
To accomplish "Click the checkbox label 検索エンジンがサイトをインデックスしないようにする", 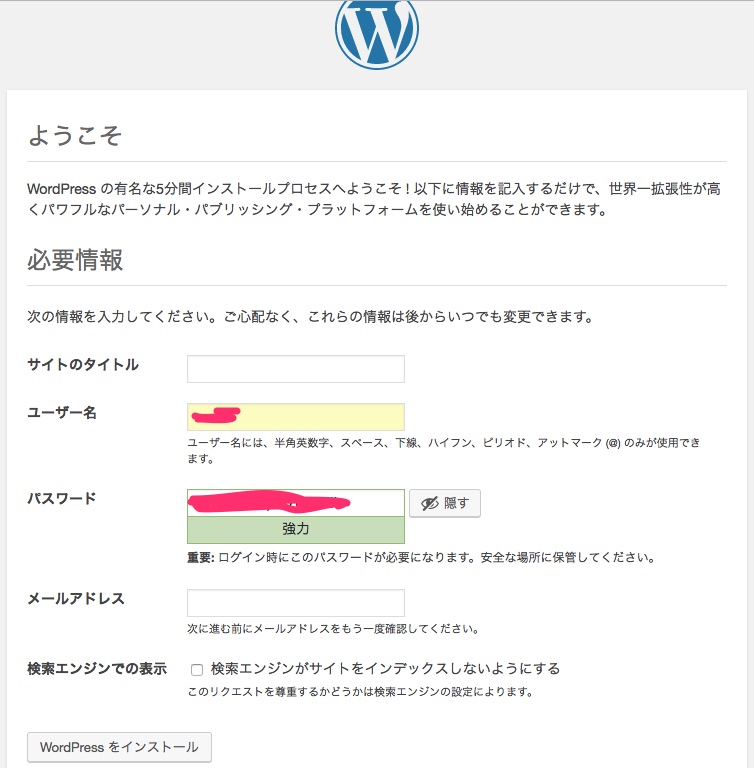I will (385, 669).
